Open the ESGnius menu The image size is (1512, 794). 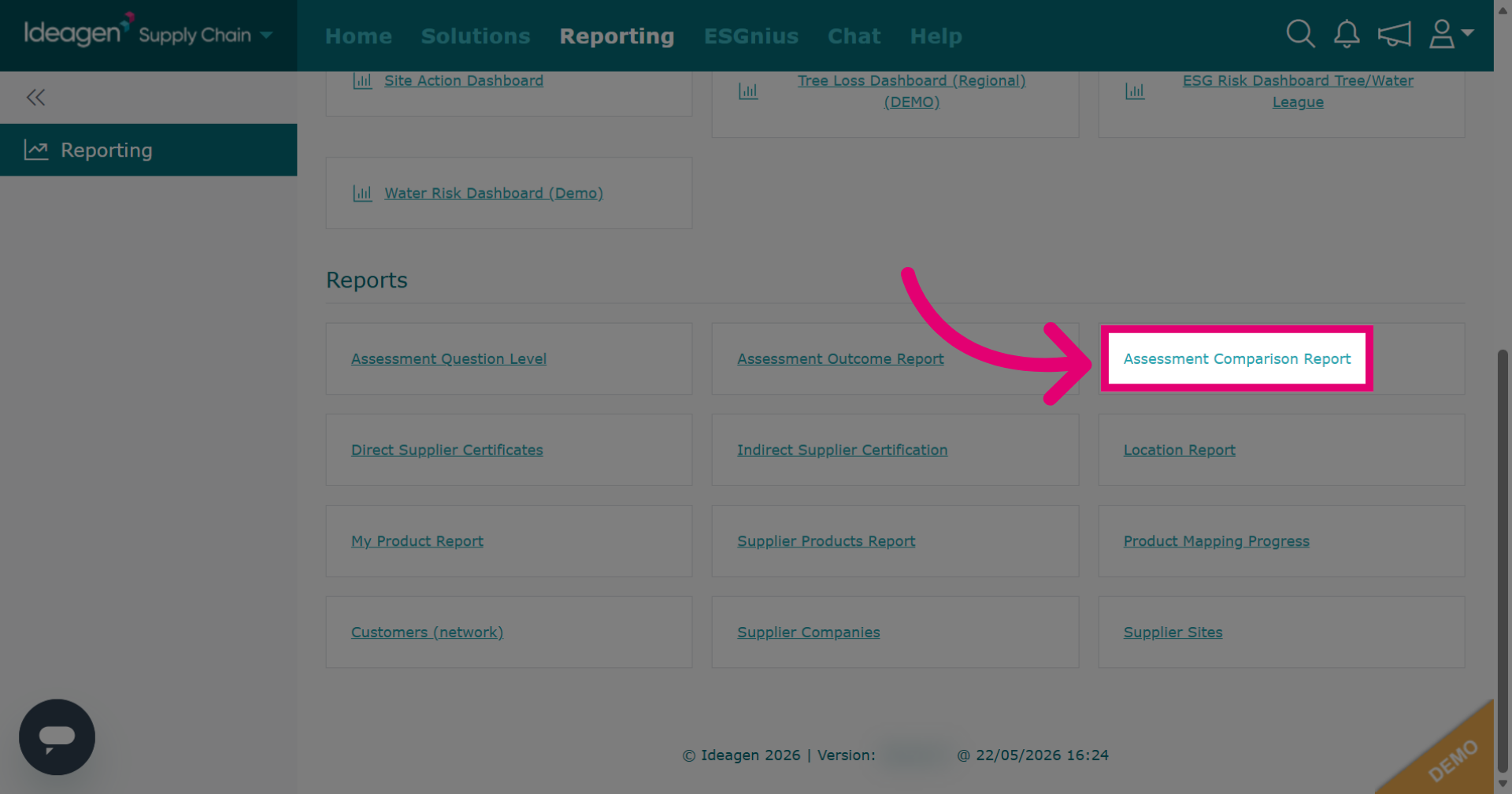[751, 36]
